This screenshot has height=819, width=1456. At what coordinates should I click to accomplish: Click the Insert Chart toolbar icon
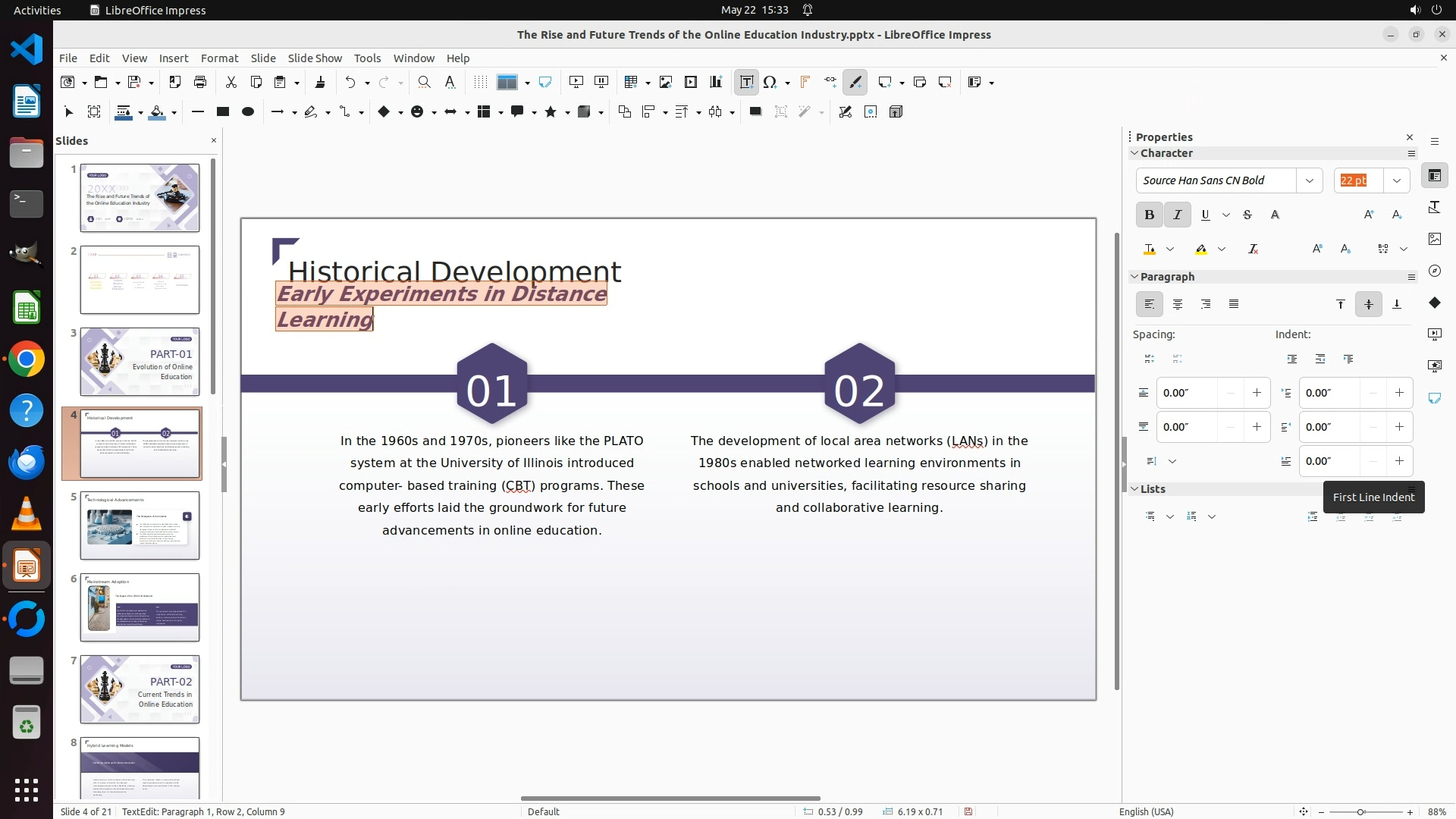point(715,82)
